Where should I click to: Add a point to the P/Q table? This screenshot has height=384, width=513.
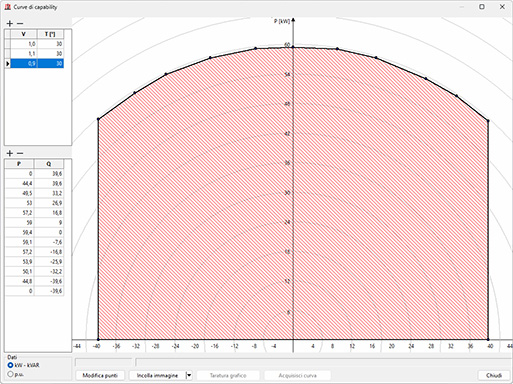(x=10, y=153)
